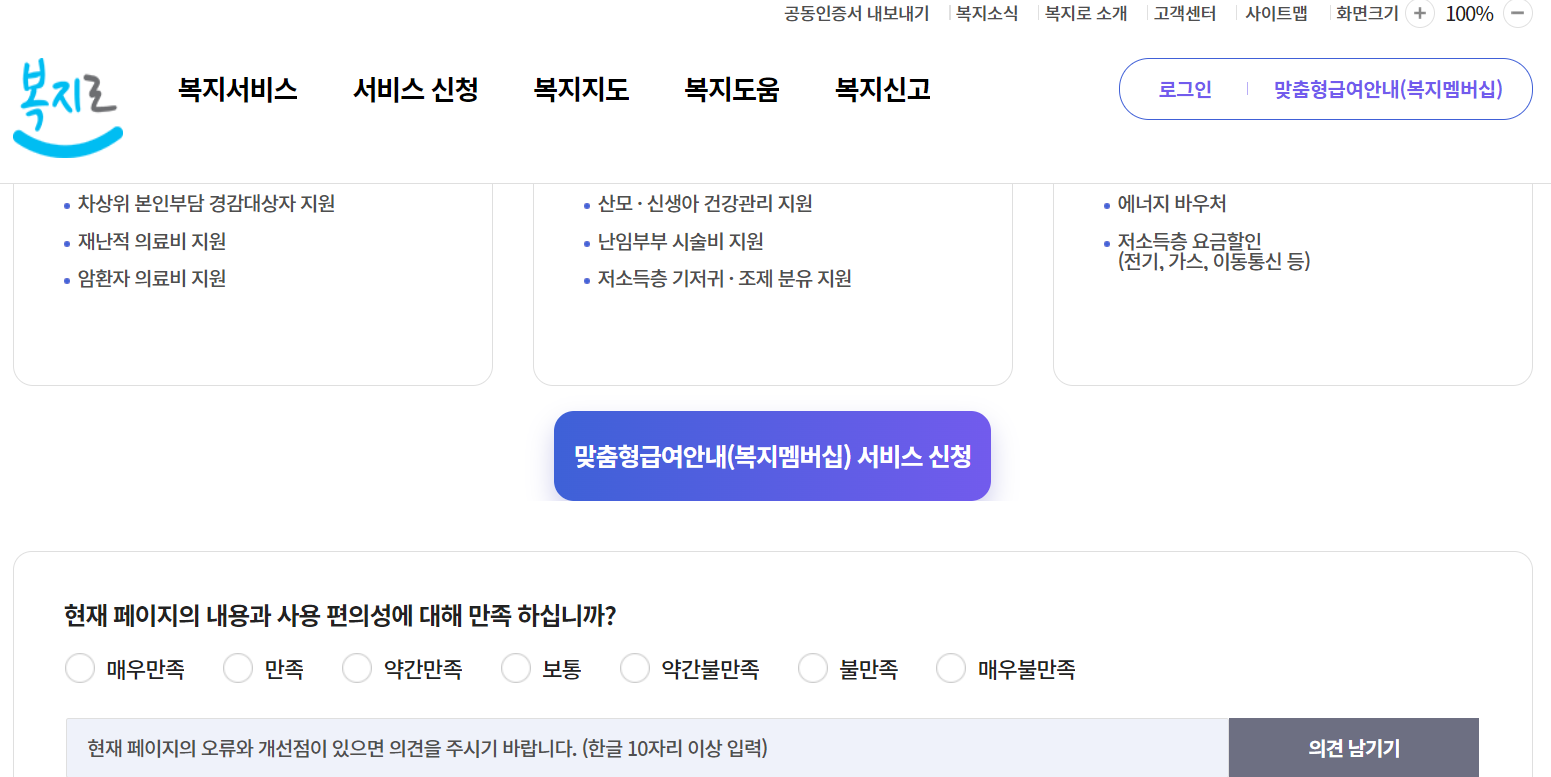
Task: Open the 복지신고 menu
Action: 882,89
